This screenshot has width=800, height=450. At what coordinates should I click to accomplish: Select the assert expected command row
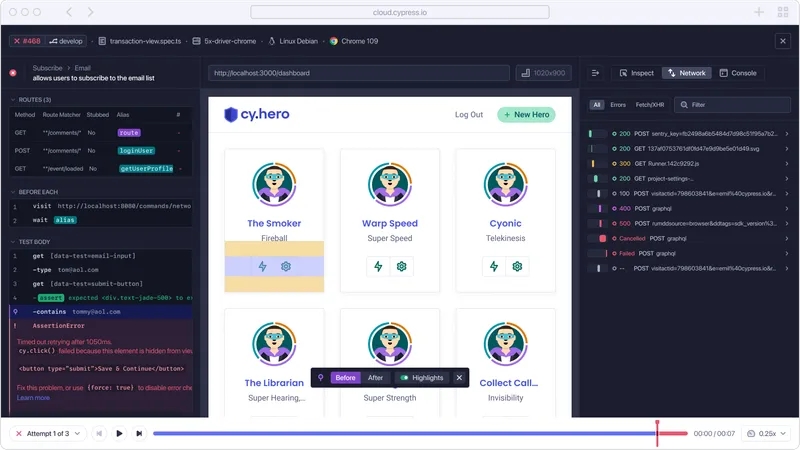(x=102, y=297)
